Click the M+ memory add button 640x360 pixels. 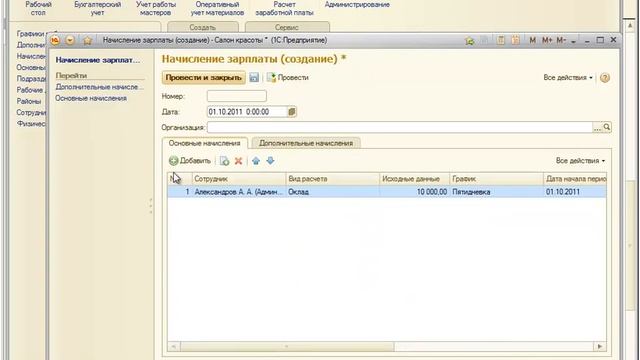coord(547,40)
